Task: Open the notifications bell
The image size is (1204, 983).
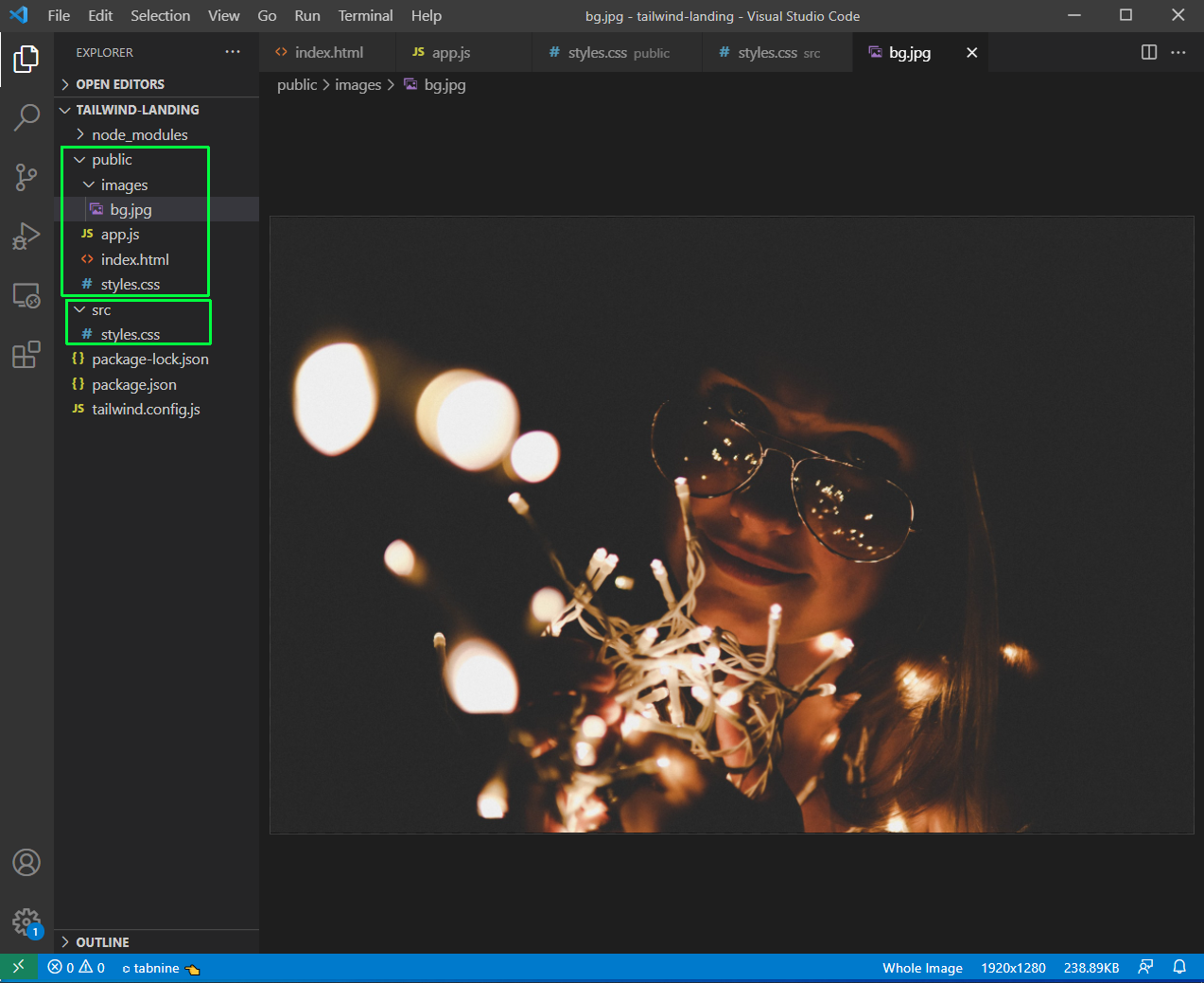Action: pyautogui.click(x=1179, y=967)
